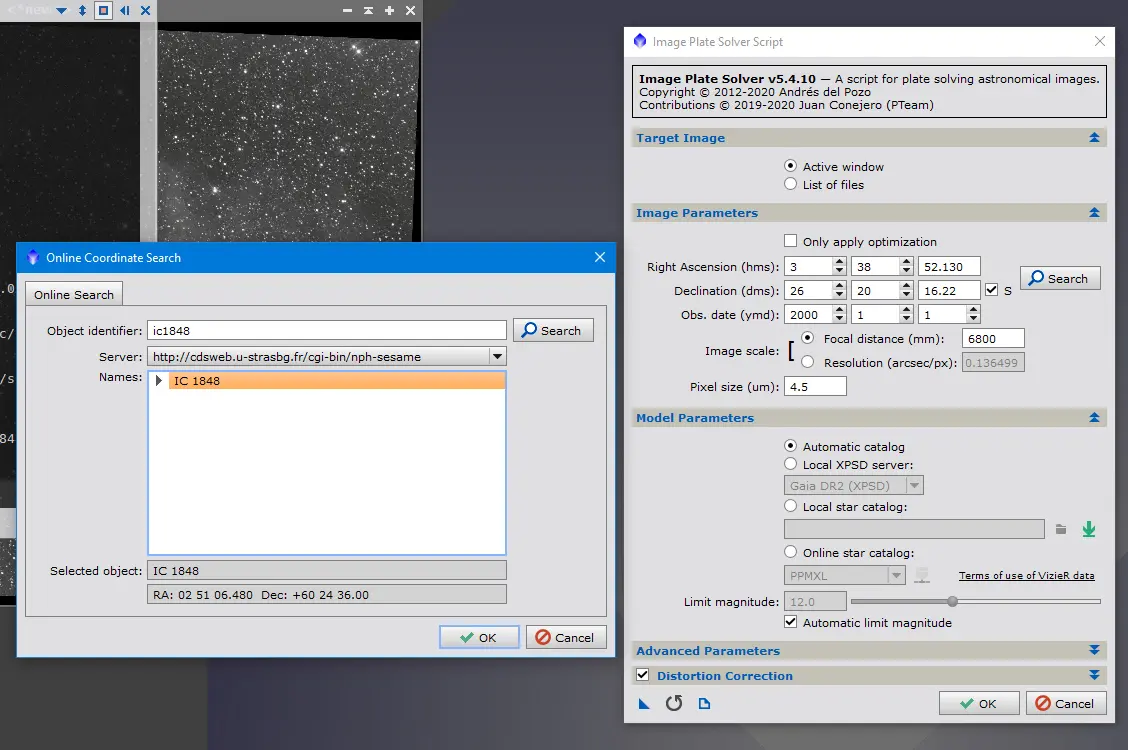Click the image window plus maximize icon
Screen dimensions: 1128x750
389,10
